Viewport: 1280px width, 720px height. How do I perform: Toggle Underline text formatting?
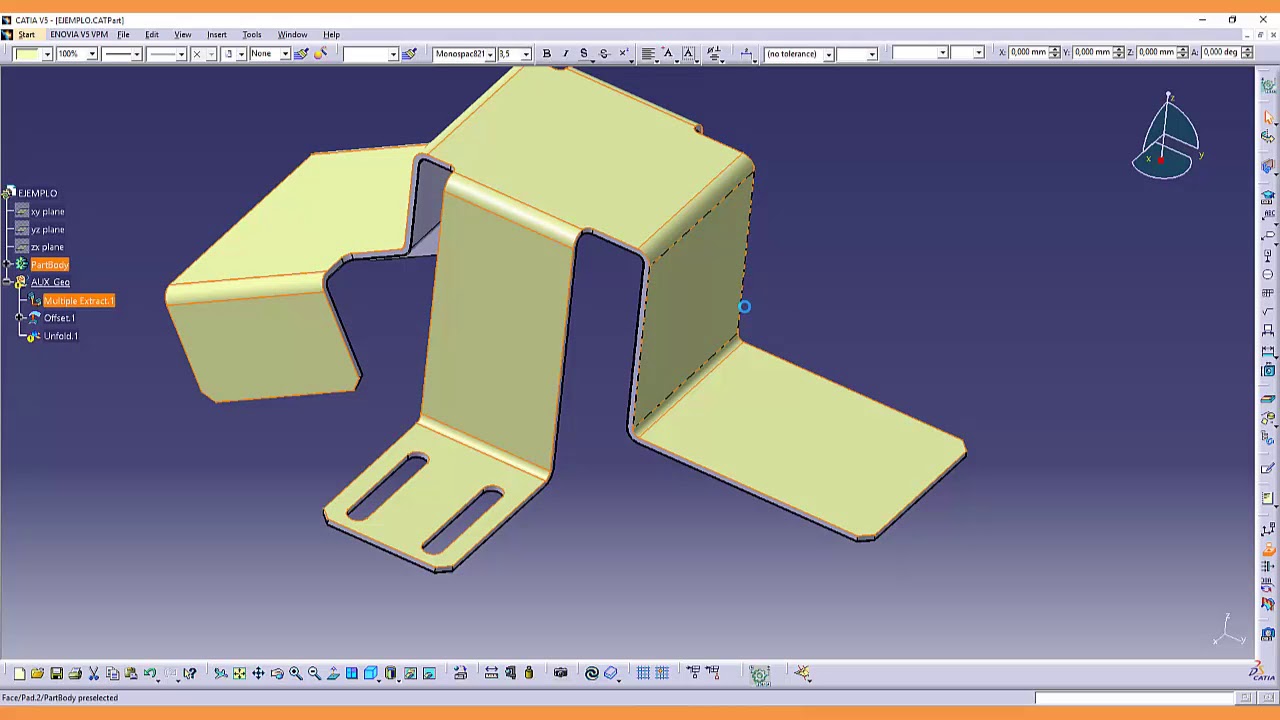pos(584,53)
